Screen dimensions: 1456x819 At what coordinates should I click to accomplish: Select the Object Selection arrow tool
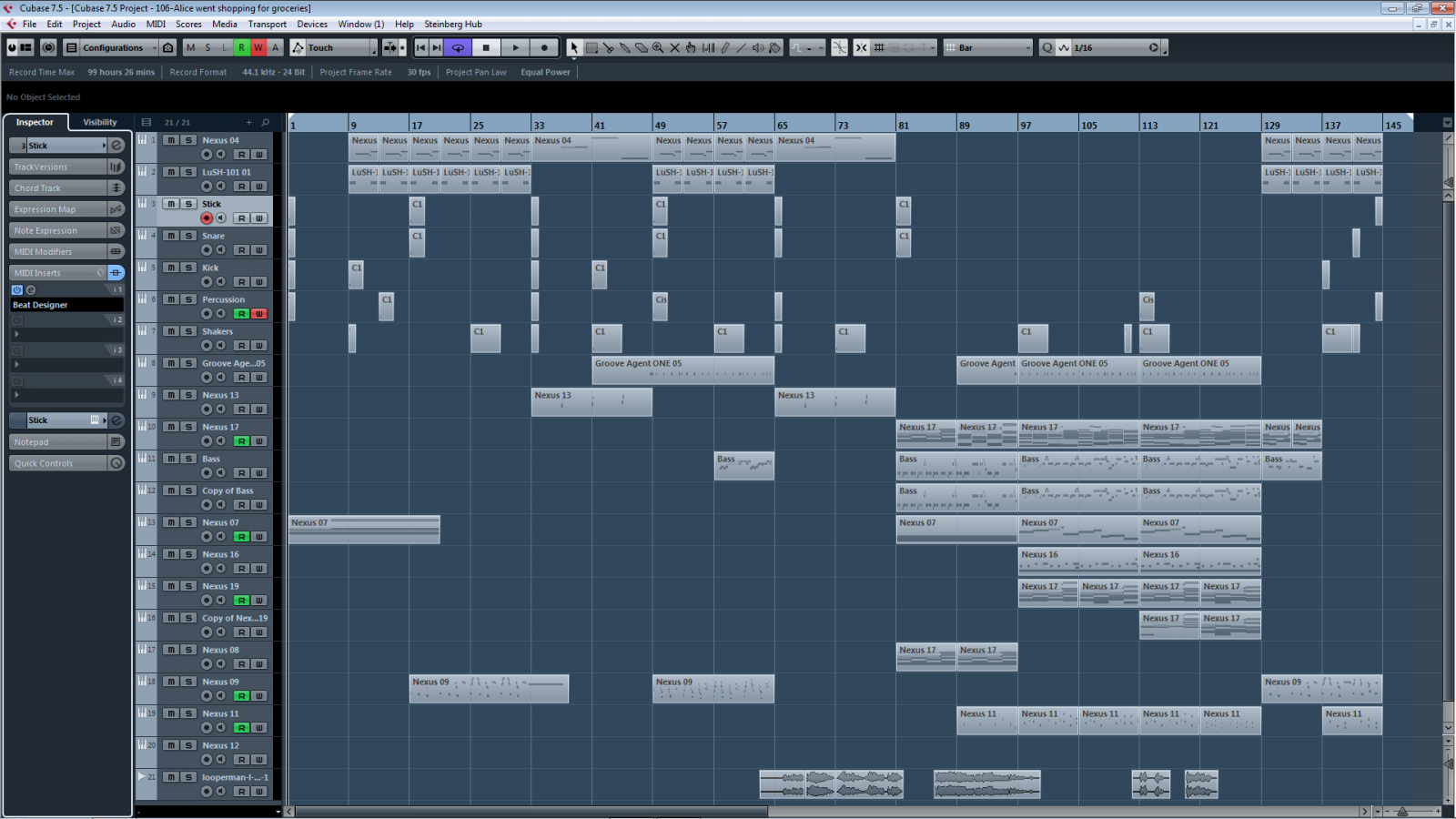(x=574, y=47)
